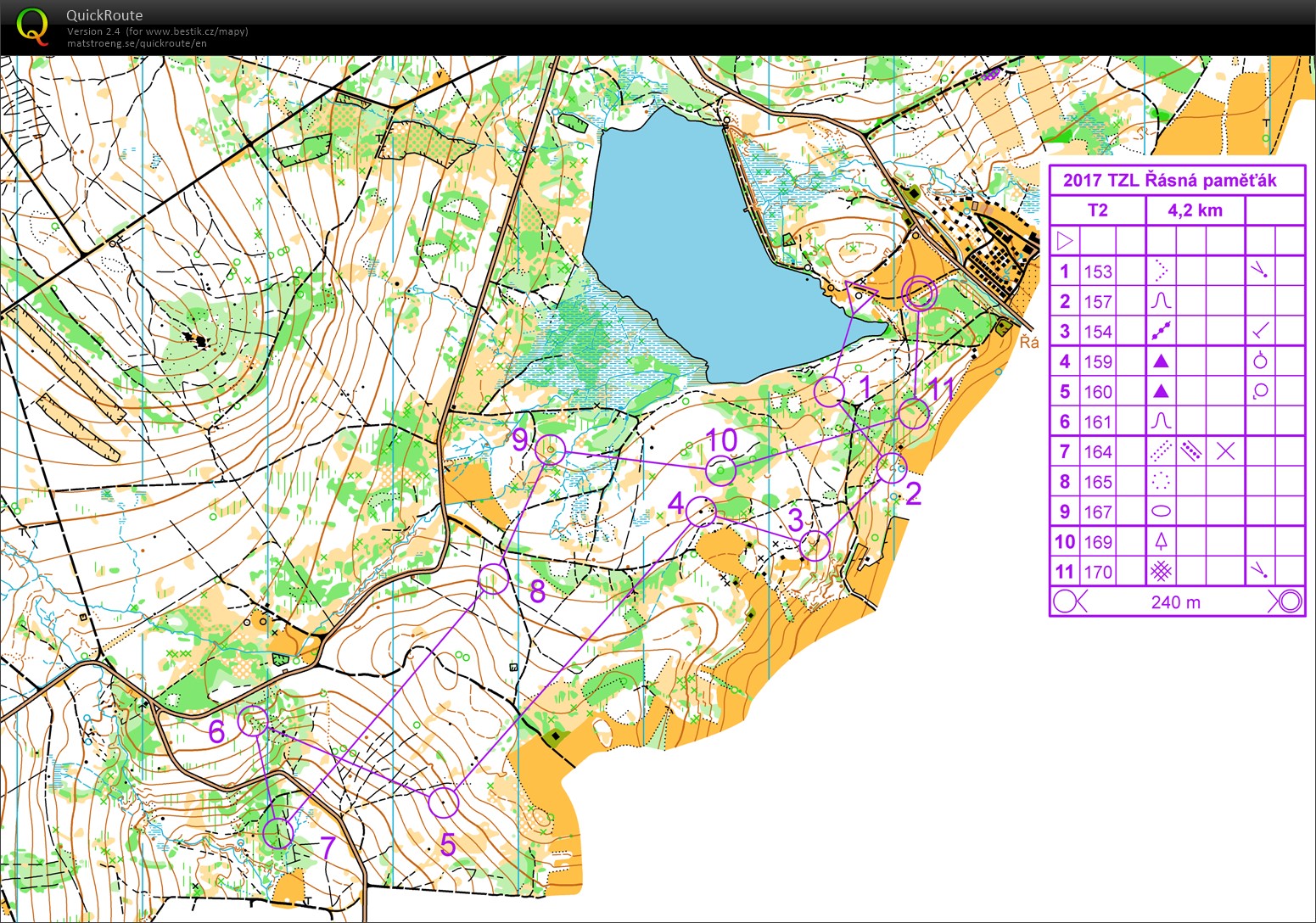Click the start triangle on the map
Screen dimensions: 1316x923
pyautogui.click(x=859, y=296)
